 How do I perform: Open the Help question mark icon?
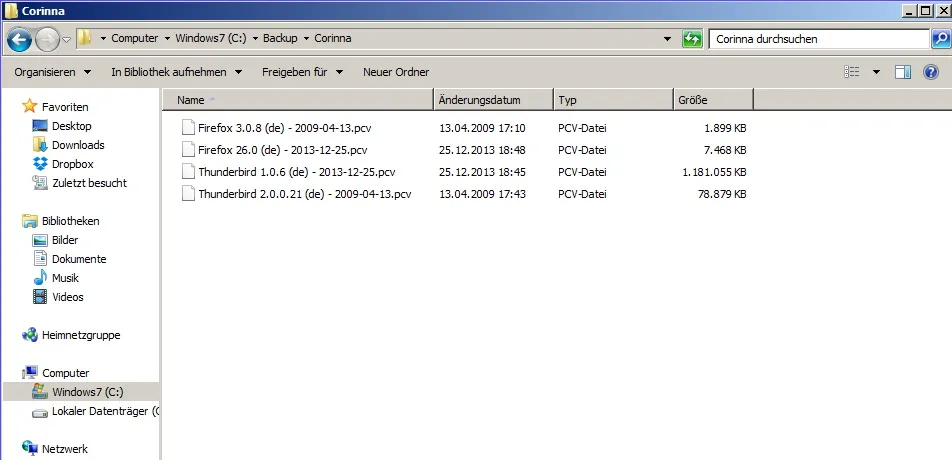coord(931,72)
